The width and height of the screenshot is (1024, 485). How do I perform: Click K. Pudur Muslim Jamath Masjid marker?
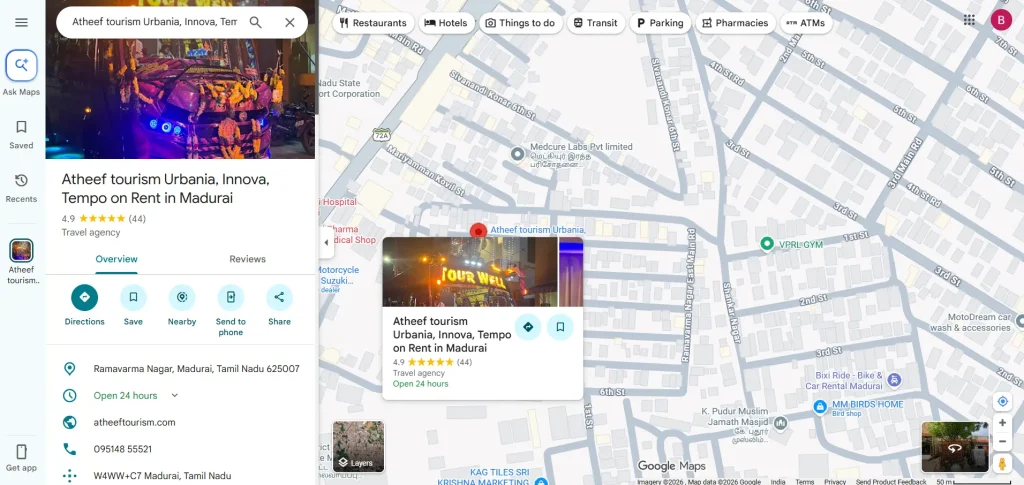tap(780, 423)
